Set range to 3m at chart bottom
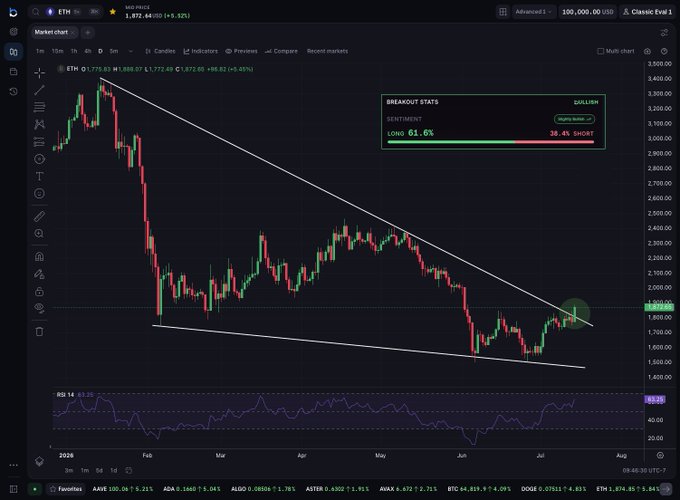This screenshot has width=680, height=500. pyautogui.click(x=69, y=471)
